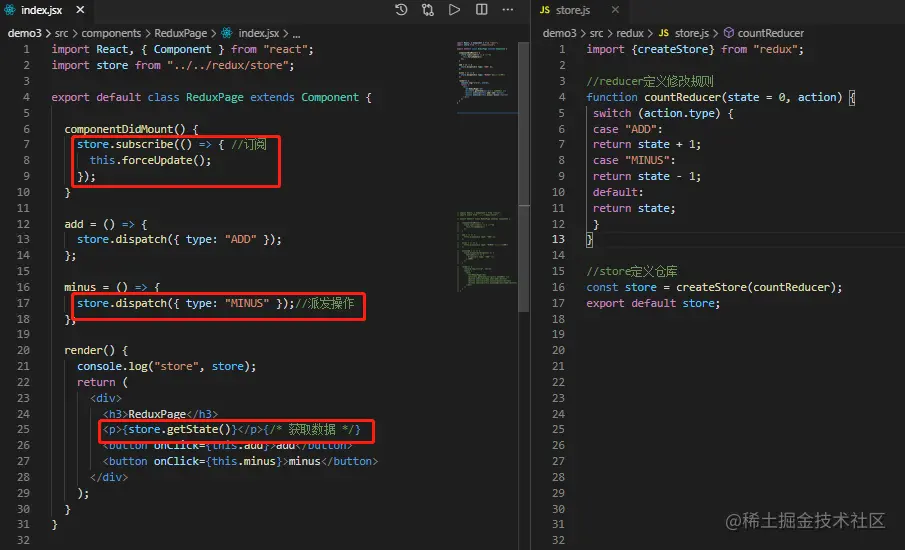The image size is (905, 550).
Task: Click 'export default class ReduxPage' line
Action: point(211,97)
